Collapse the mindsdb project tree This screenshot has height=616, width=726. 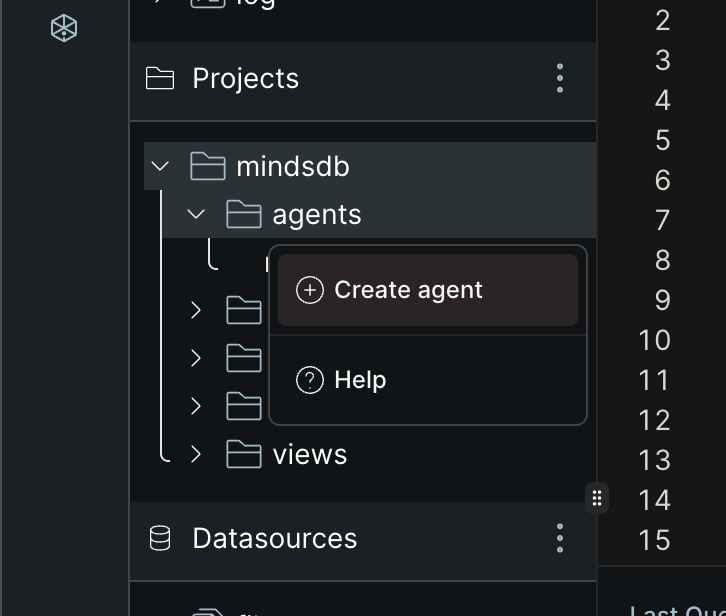160,166
